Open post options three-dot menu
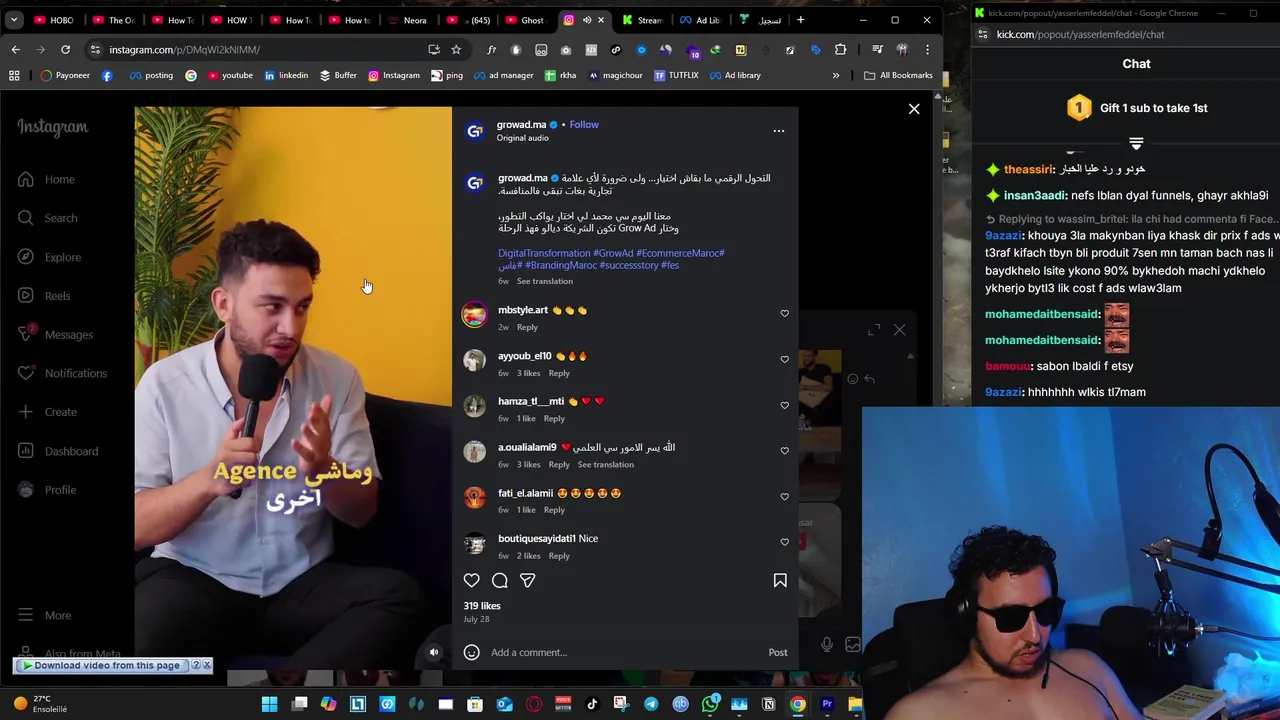1280x720 pixels. [x=779, y=131]
